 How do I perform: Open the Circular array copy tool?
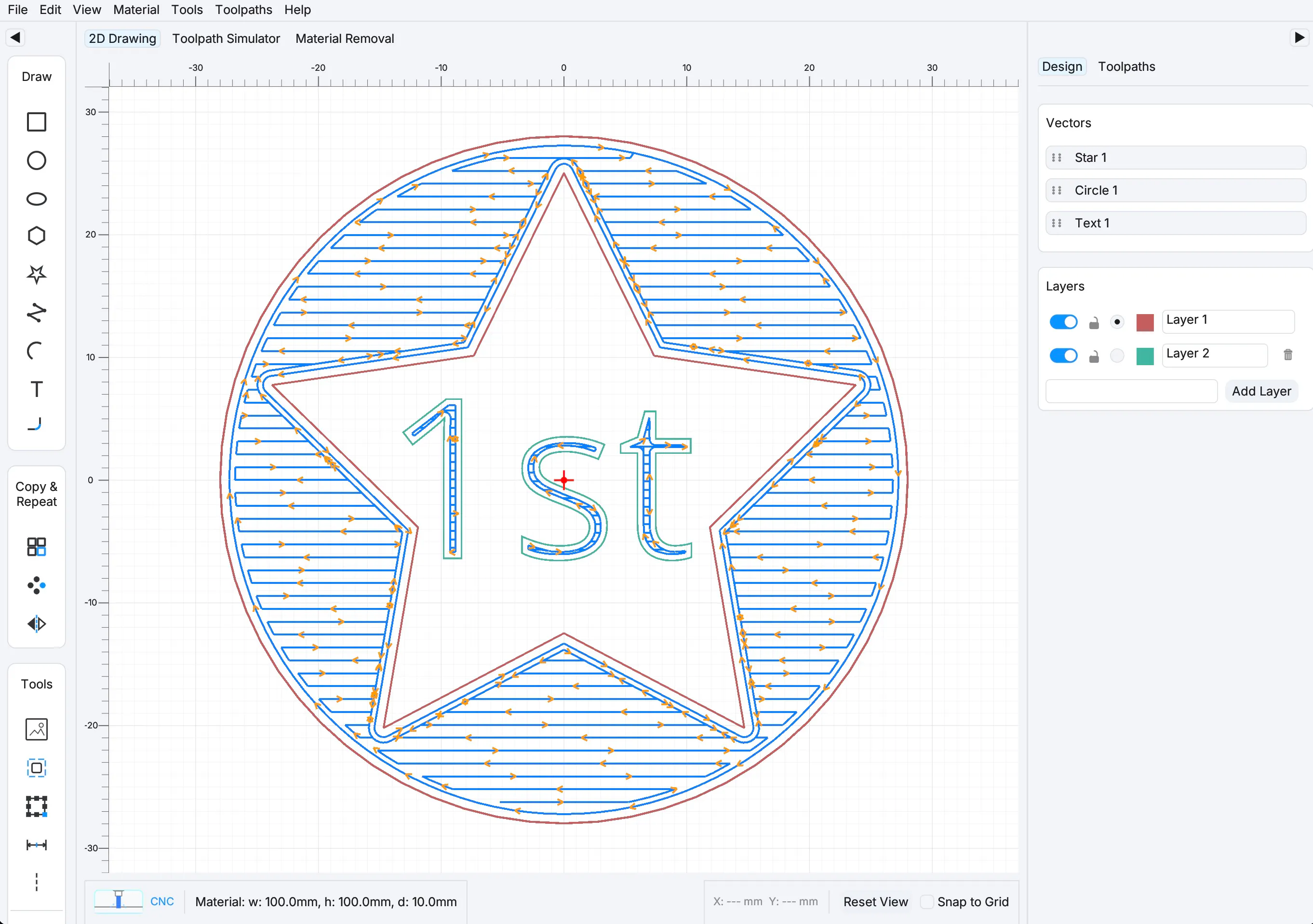(37, 586)
